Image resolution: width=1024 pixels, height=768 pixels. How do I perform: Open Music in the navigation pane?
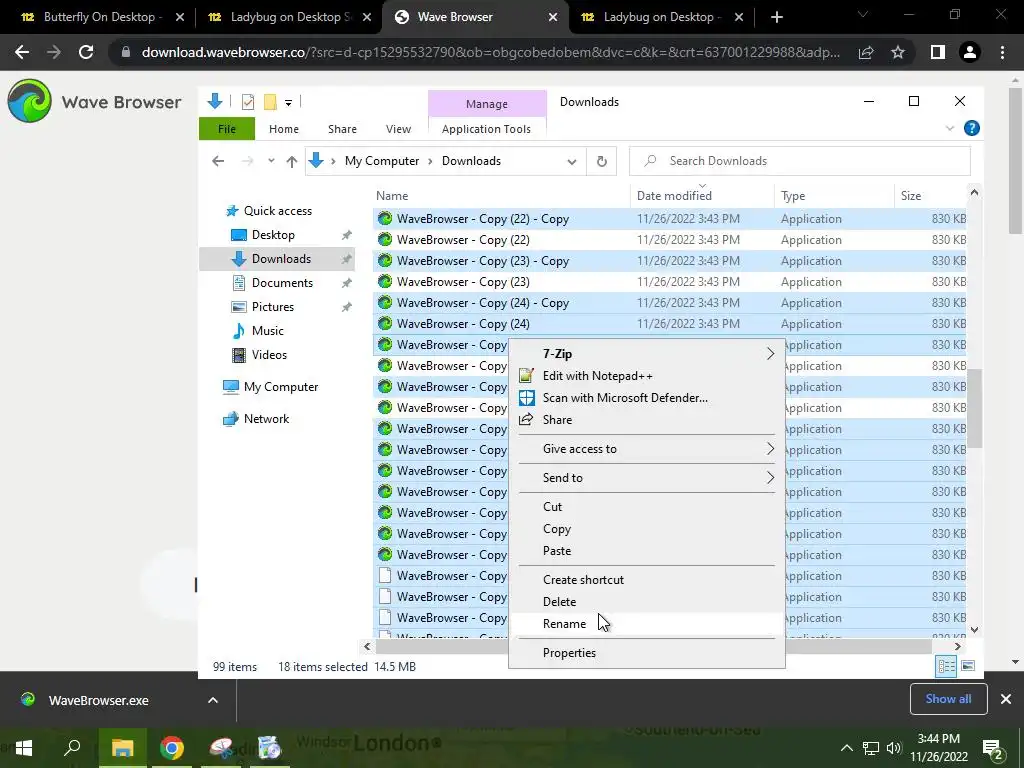point(267,330)
